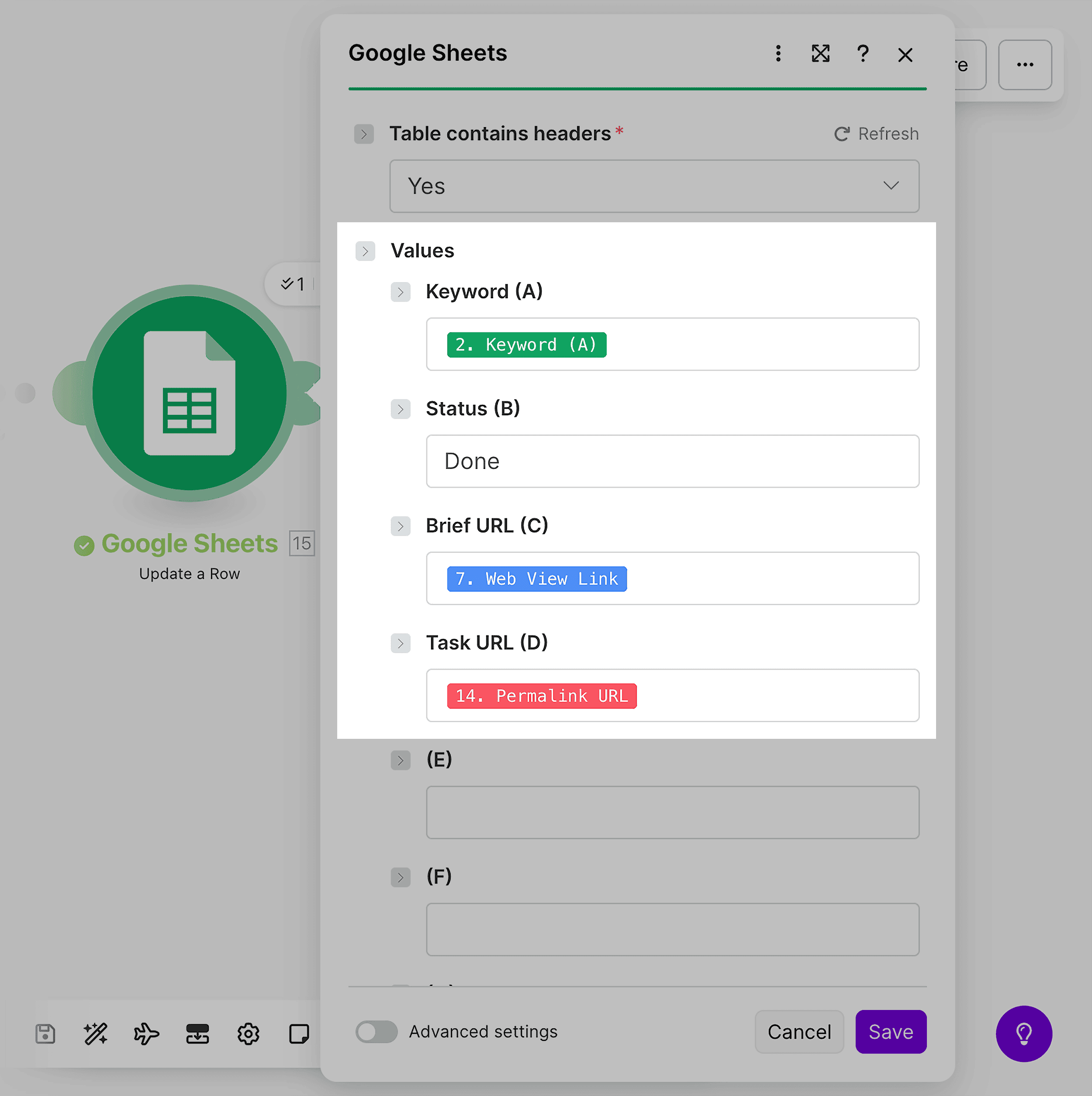Open the lightbulb assistant button
Viewport: 1092px width, 1096px height.
pos(1024,1034)
